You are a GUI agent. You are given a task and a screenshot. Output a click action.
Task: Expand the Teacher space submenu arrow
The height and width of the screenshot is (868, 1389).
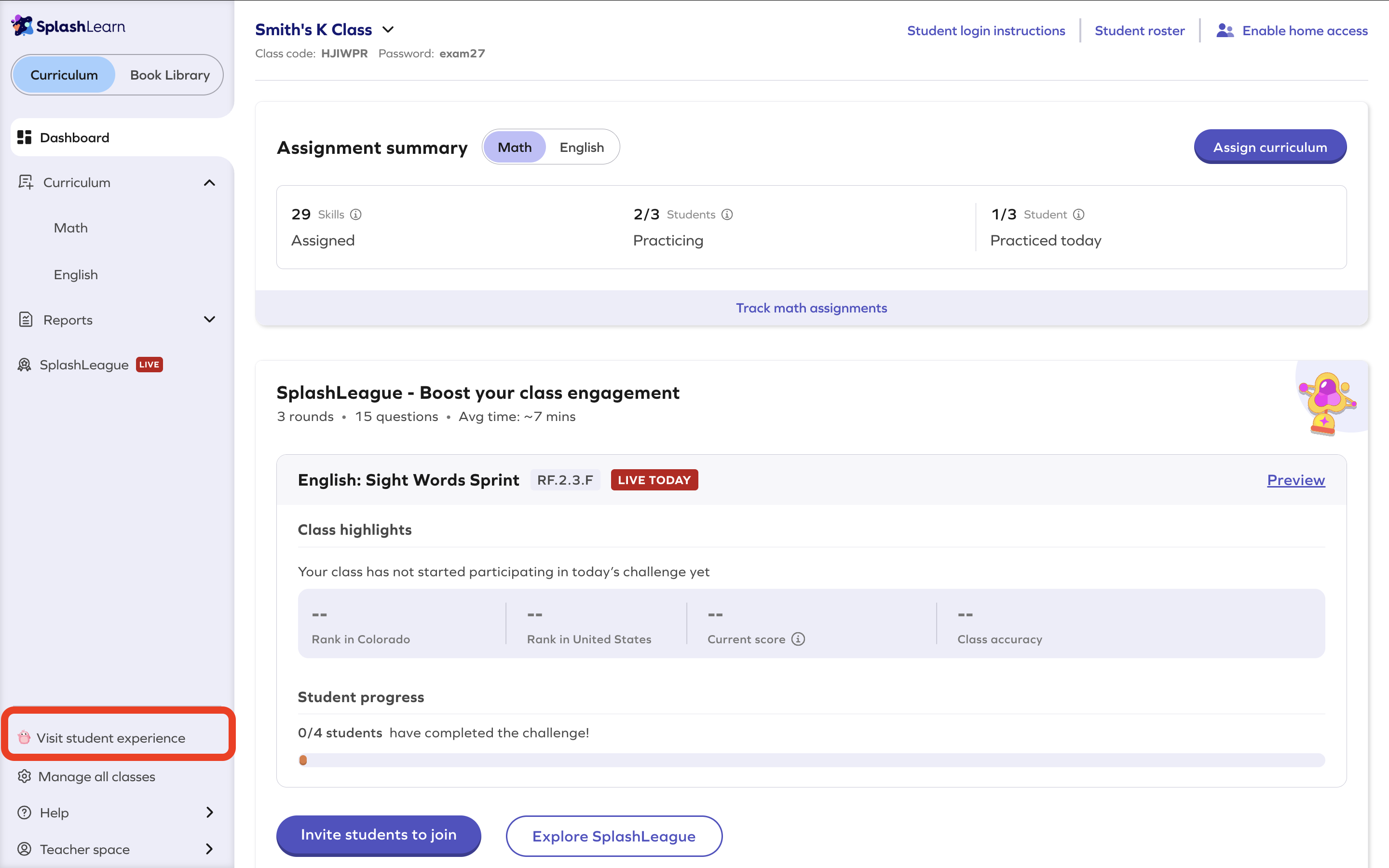[209, 849]
